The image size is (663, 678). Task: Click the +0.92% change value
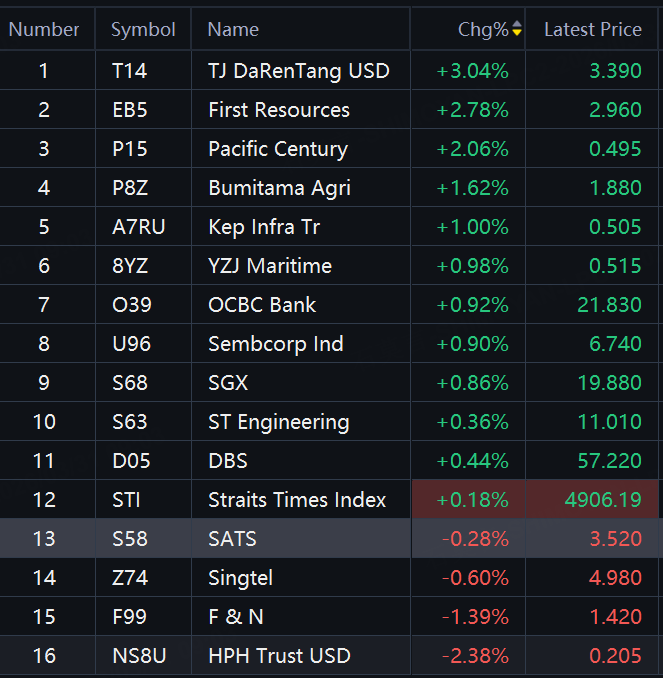point(472,304)
